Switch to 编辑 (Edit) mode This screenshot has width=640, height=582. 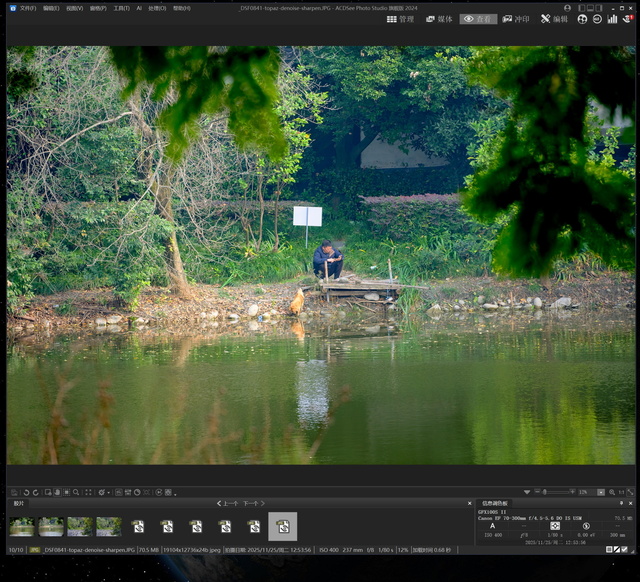(x=554, y=19)
